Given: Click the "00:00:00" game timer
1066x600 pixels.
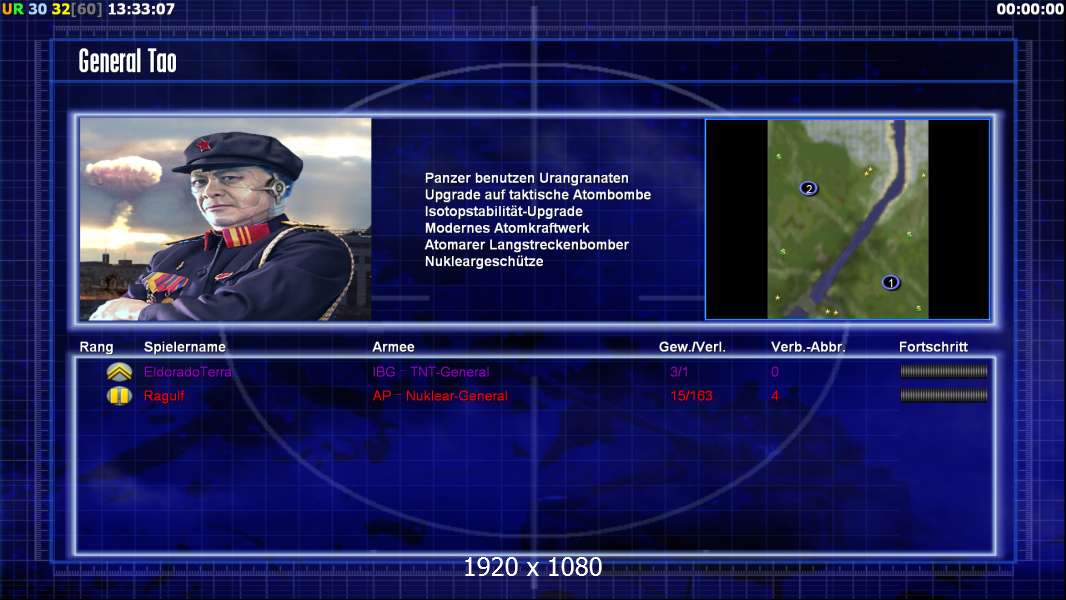Looking at the screenshot, I should coord(1030,10).
